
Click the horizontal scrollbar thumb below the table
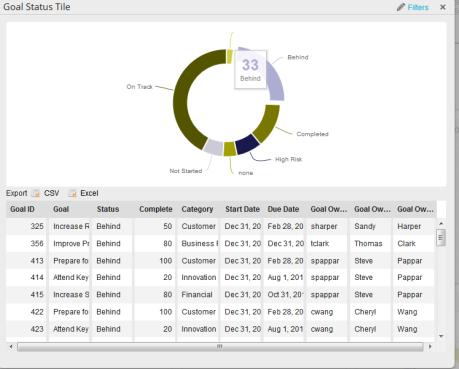click(x=220, y=347)
